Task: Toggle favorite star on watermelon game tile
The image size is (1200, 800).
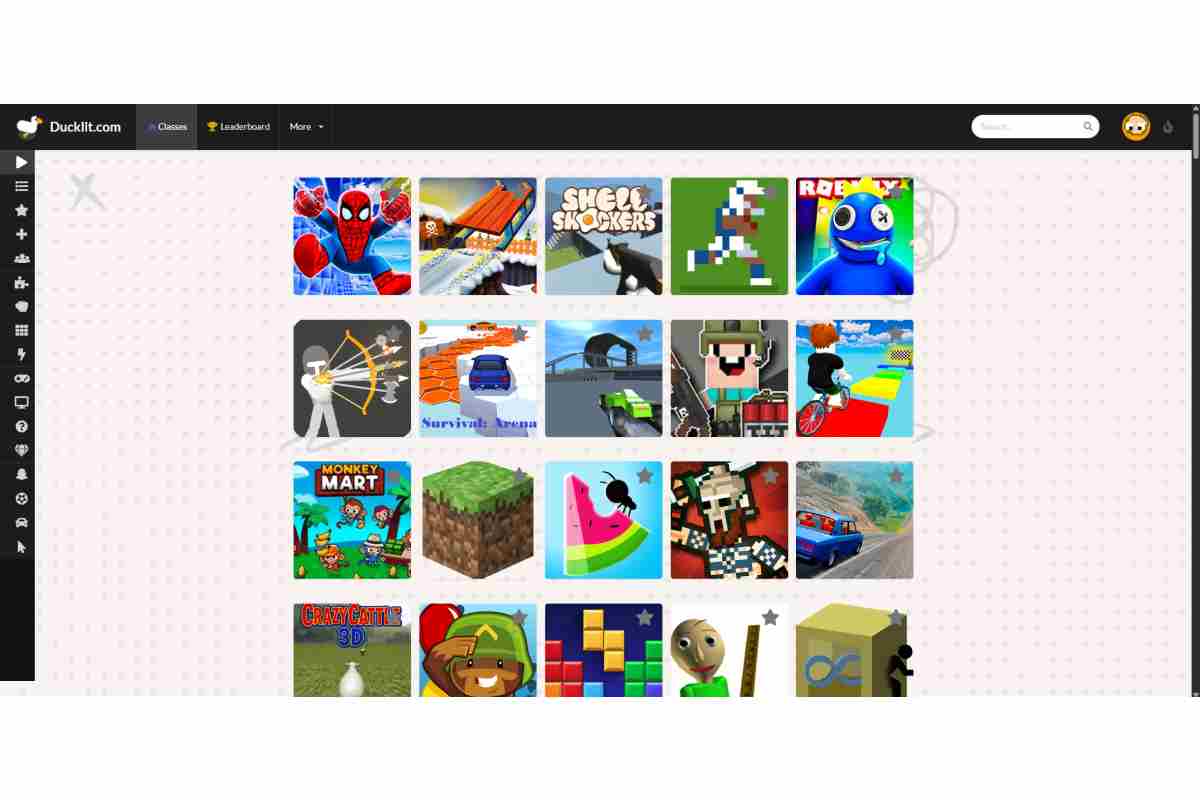Action: click(x=645, y=475)
